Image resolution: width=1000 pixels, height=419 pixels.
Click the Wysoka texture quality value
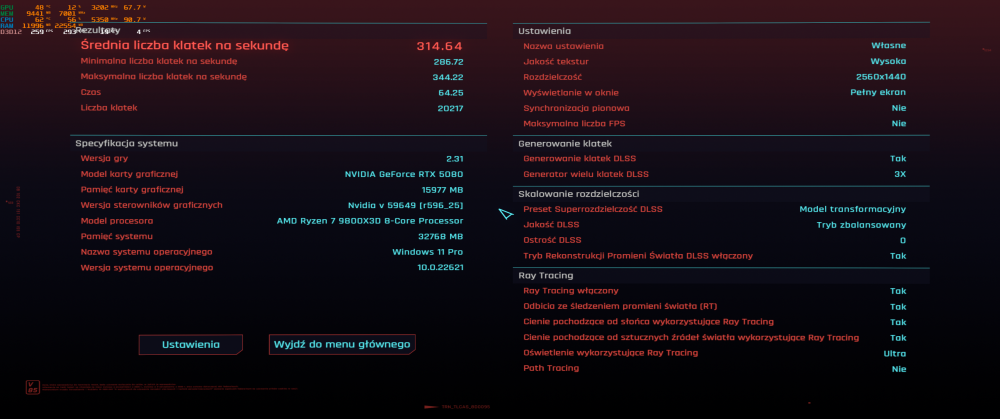click(x=888, y=61)
